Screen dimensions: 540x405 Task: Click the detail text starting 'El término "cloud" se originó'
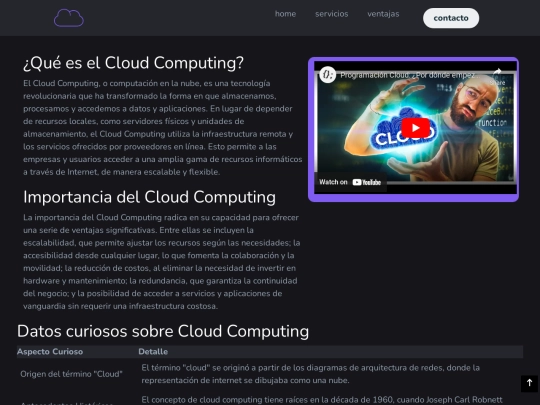coord(310,374)
